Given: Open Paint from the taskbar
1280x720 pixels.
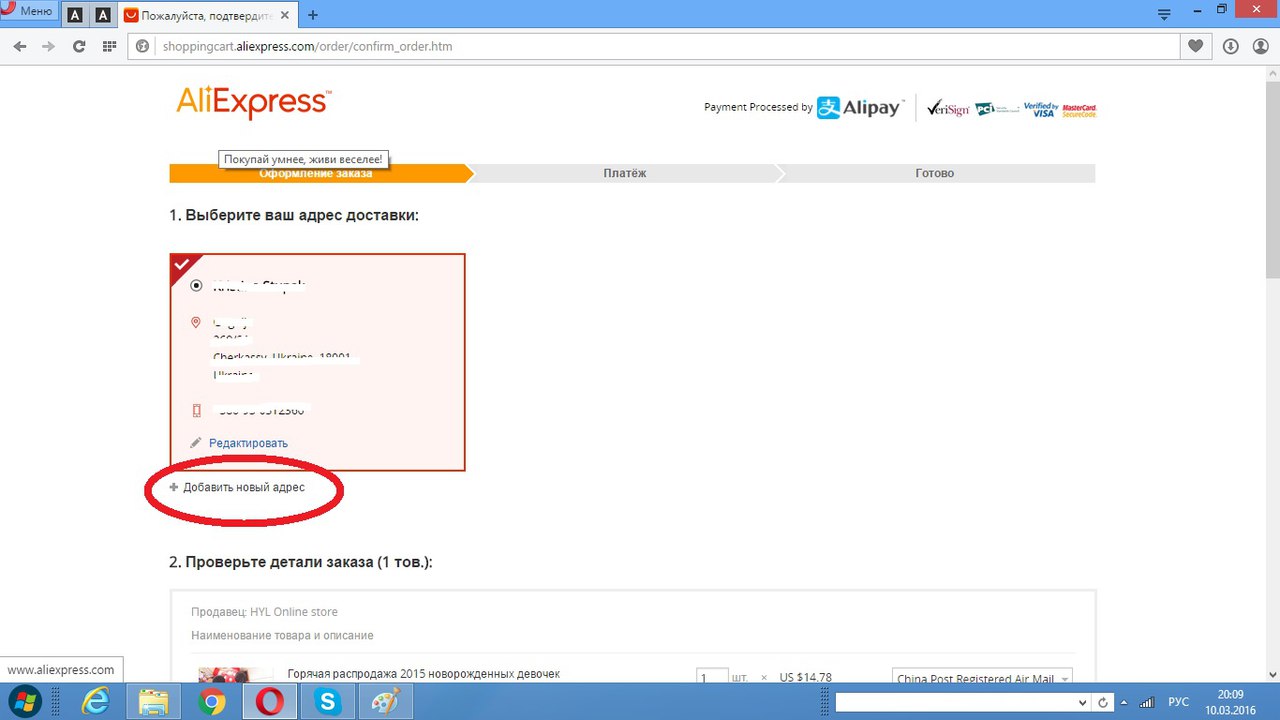Looking at the screenshot, I should (385, 702).
